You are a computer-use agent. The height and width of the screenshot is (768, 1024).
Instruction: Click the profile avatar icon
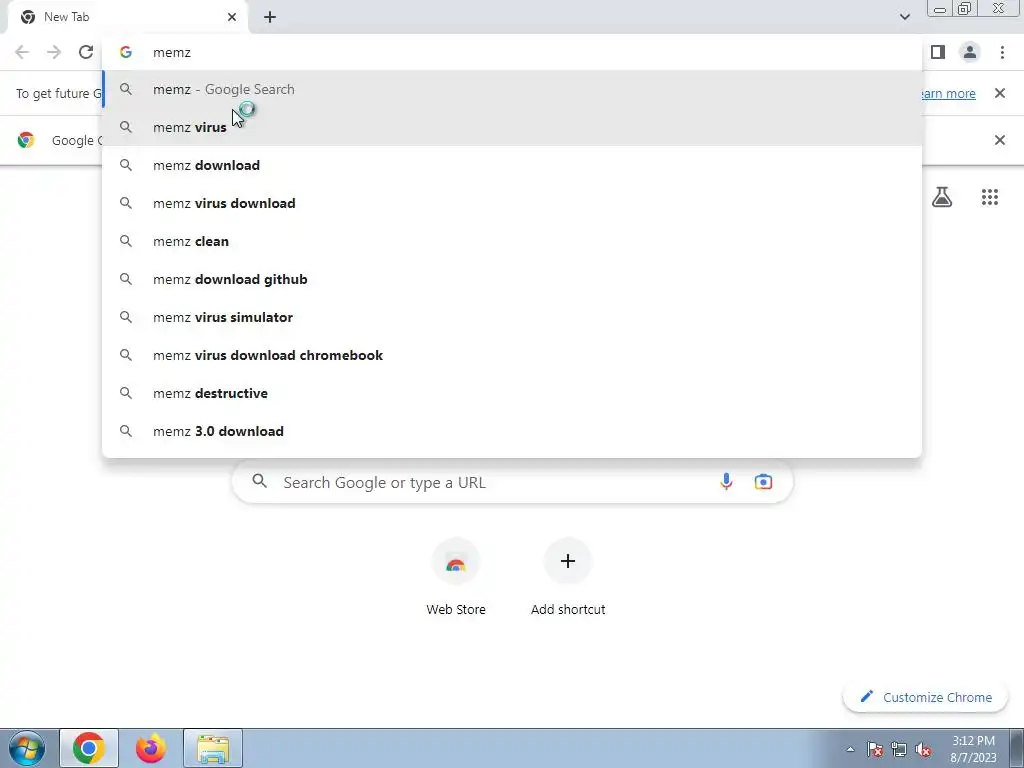click(x=970, y=52)
